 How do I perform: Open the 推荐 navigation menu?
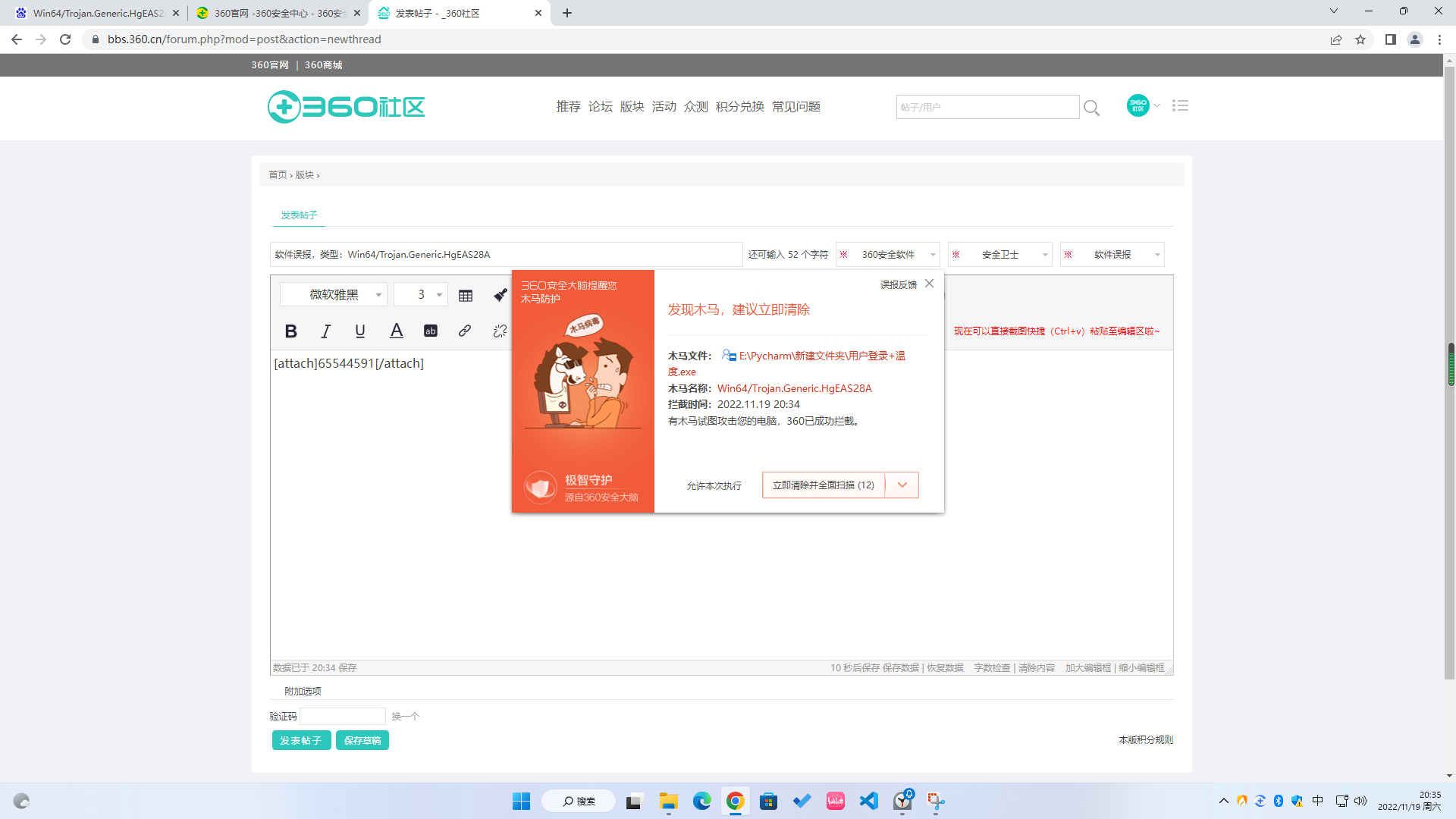click(568, 107)
